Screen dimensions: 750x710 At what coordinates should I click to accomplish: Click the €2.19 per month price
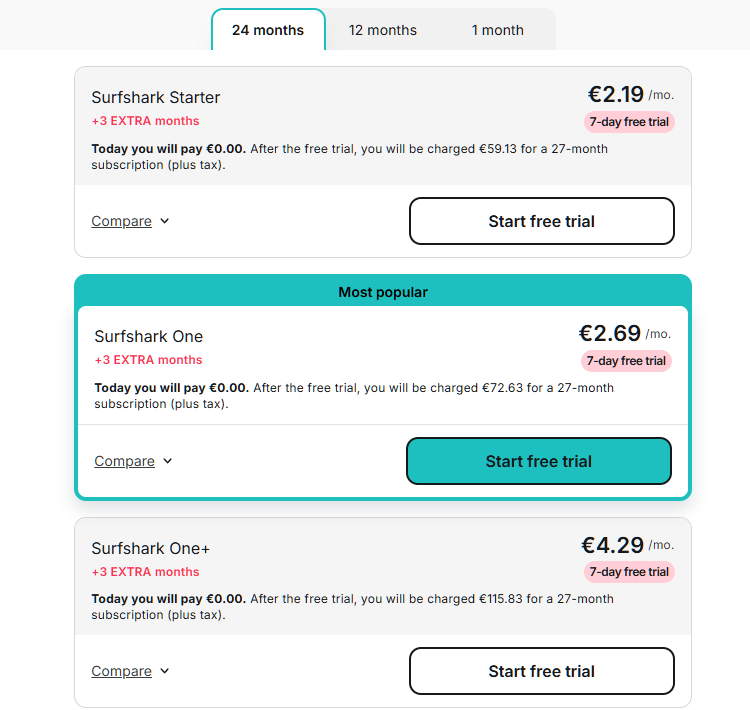616,95
